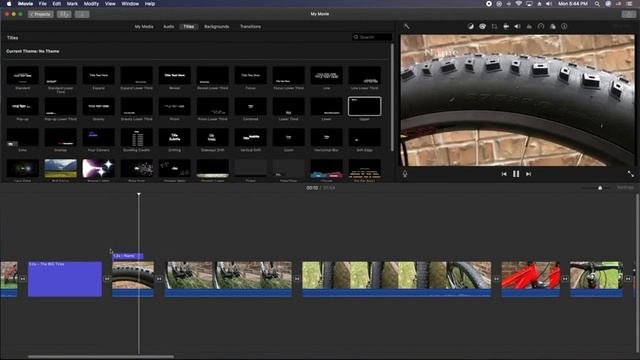Image resolution: width=640 pixels, height=360 pixels.
Task: Click the titles Search field
Action: [371, 37]
